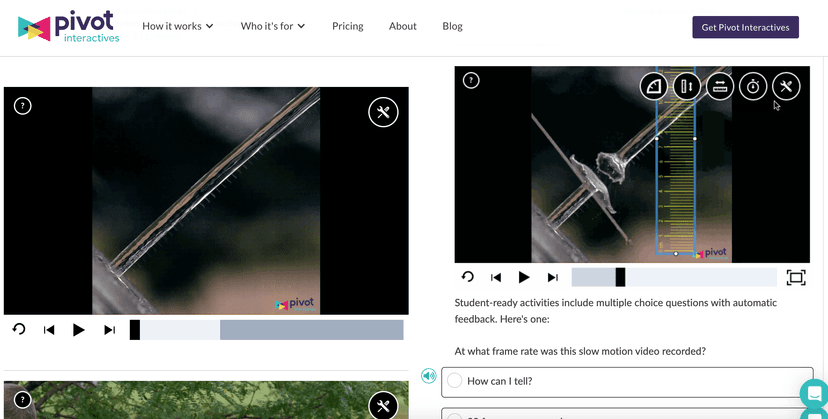Open tools menu on left video
The width and height of the screenshot is (828, 419).
point(383,112)
